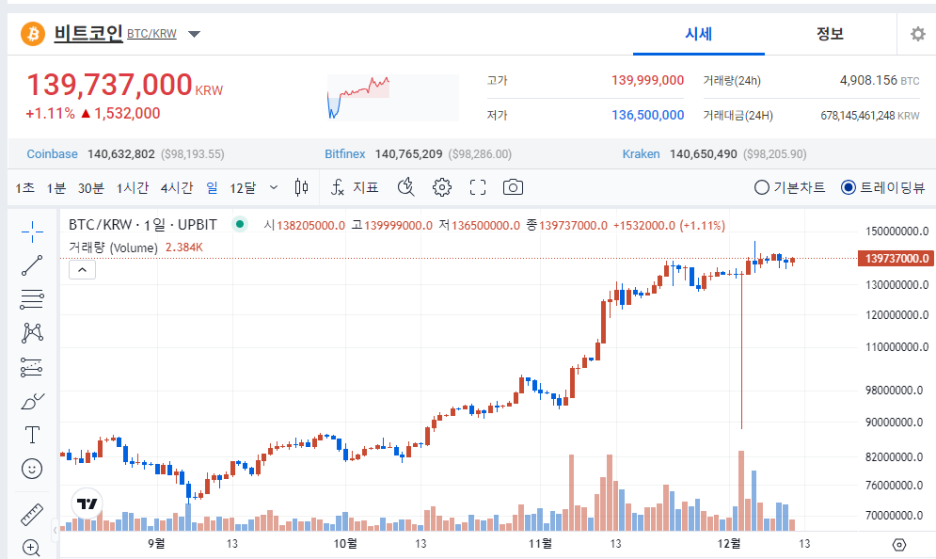Set chart interval to 4시간
This screenshot has width=936, height=559.
[x=177, y=188]
